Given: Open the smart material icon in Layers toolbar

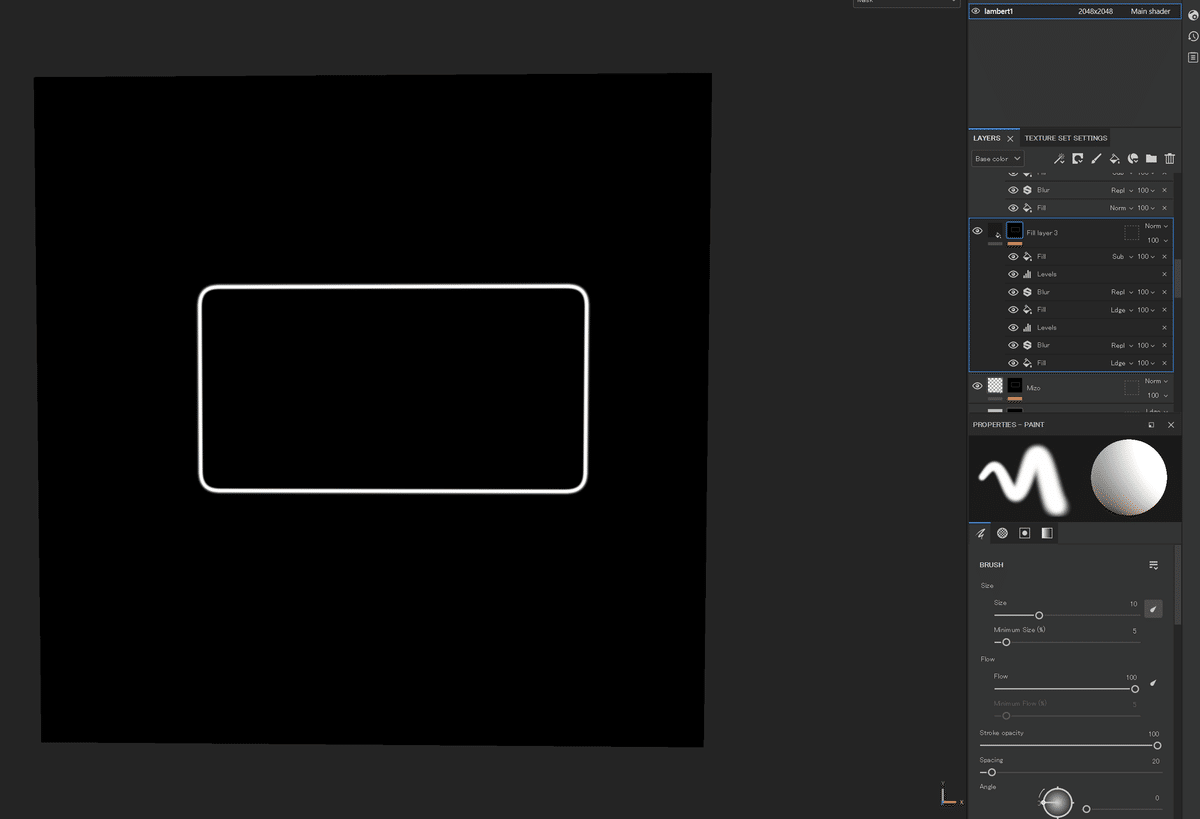Looking at the screenshot, I should (1133, 158).
